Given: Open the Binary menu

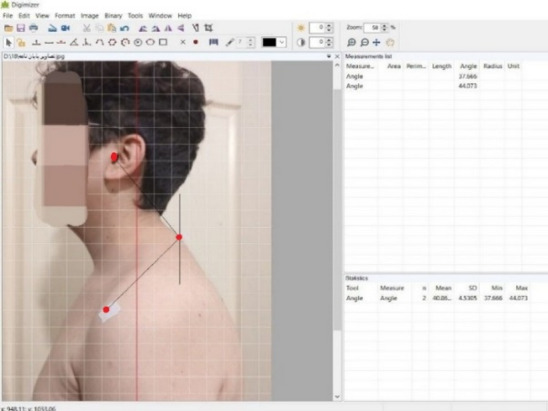Looking at the screenshot, I should tap(113, 16).
